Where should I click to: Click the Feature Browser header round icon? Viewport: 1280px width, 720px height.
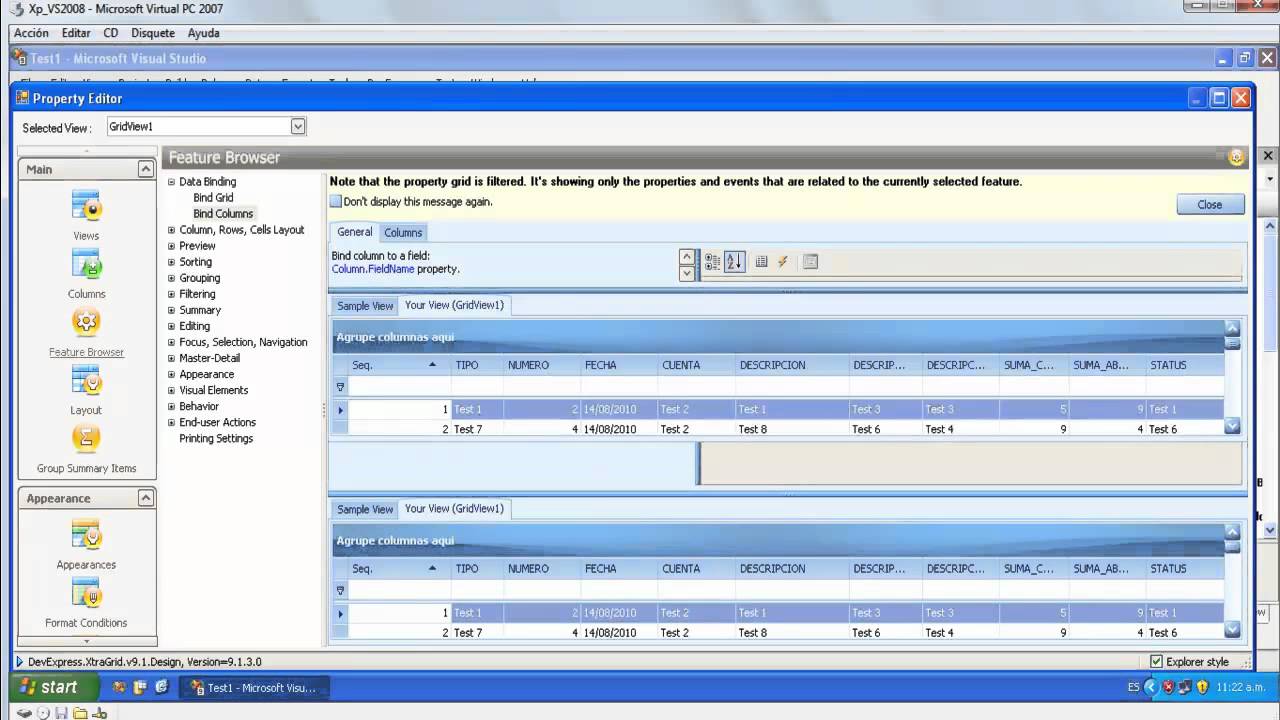click(1237, 157)
